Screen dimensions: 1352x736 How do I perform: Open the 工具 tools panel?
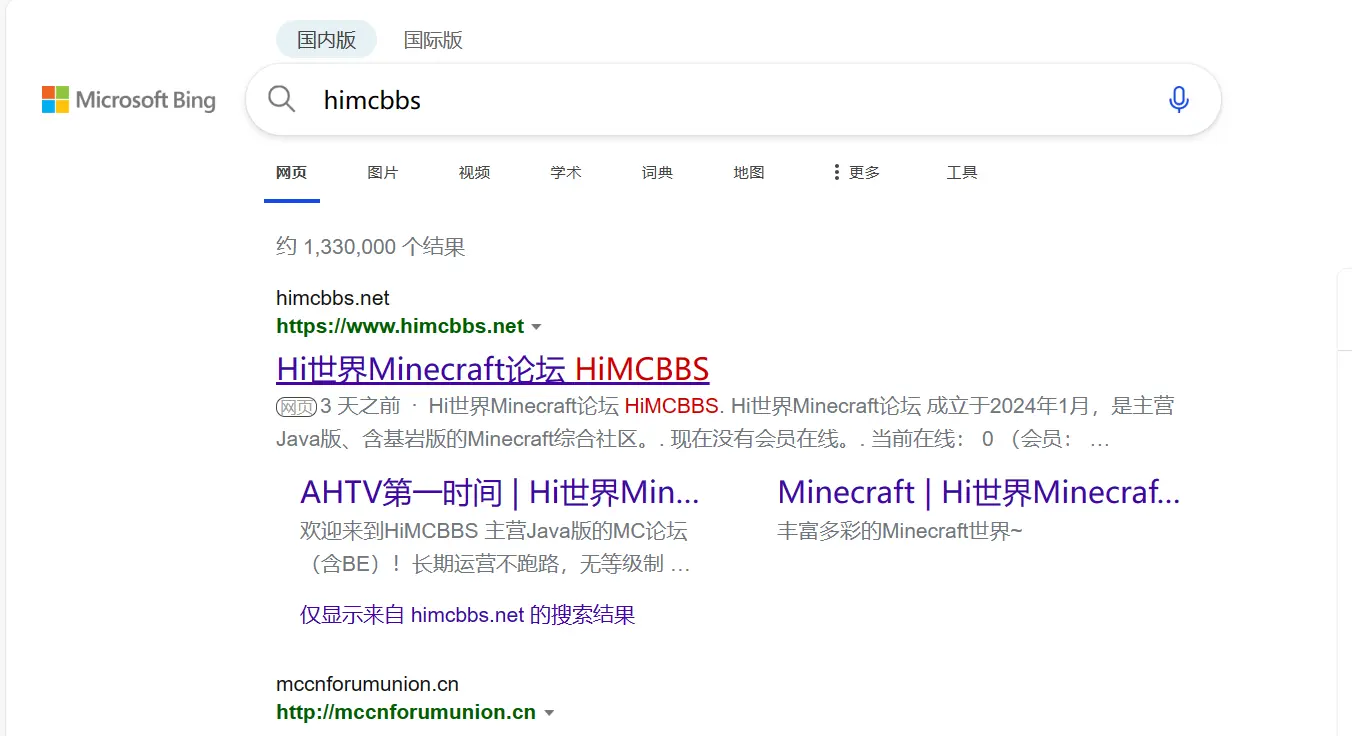pyautogui.click(x=961, y=172)
